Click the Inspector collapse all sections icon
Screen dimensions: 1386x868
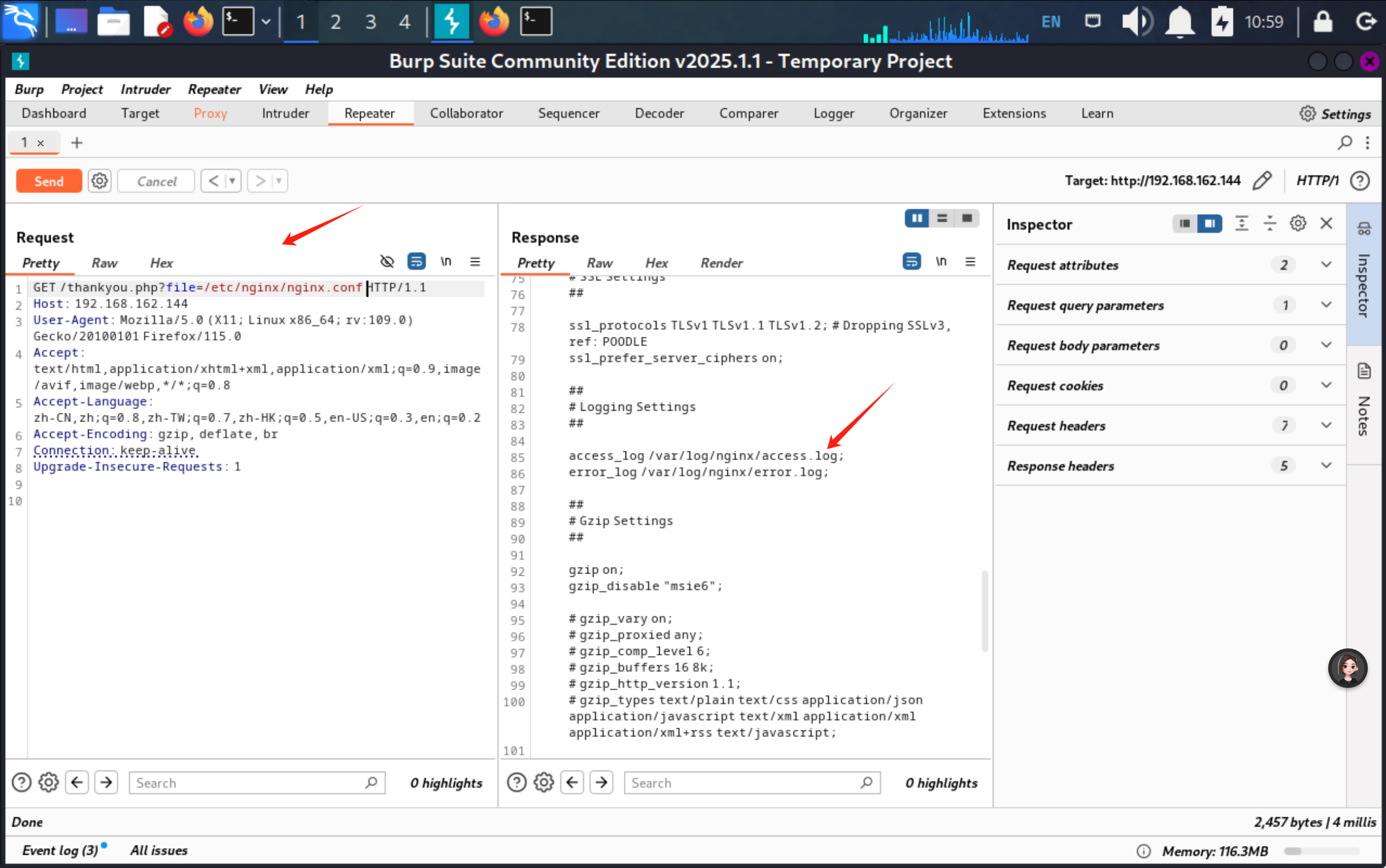pos(1269,223)
